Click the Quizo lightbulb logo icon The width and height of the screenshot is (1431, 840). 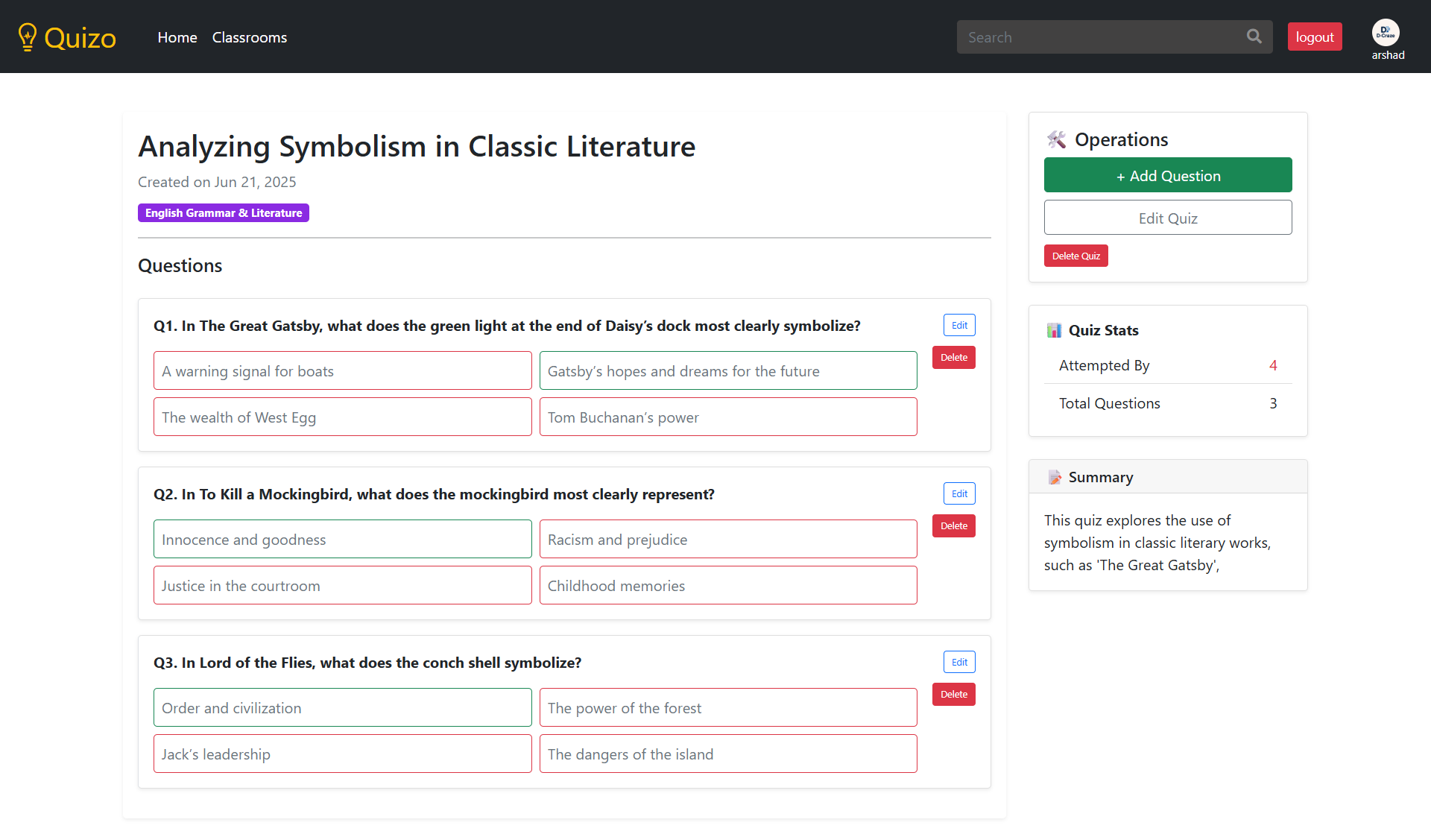pyautogui.click(x=28, y=37)
